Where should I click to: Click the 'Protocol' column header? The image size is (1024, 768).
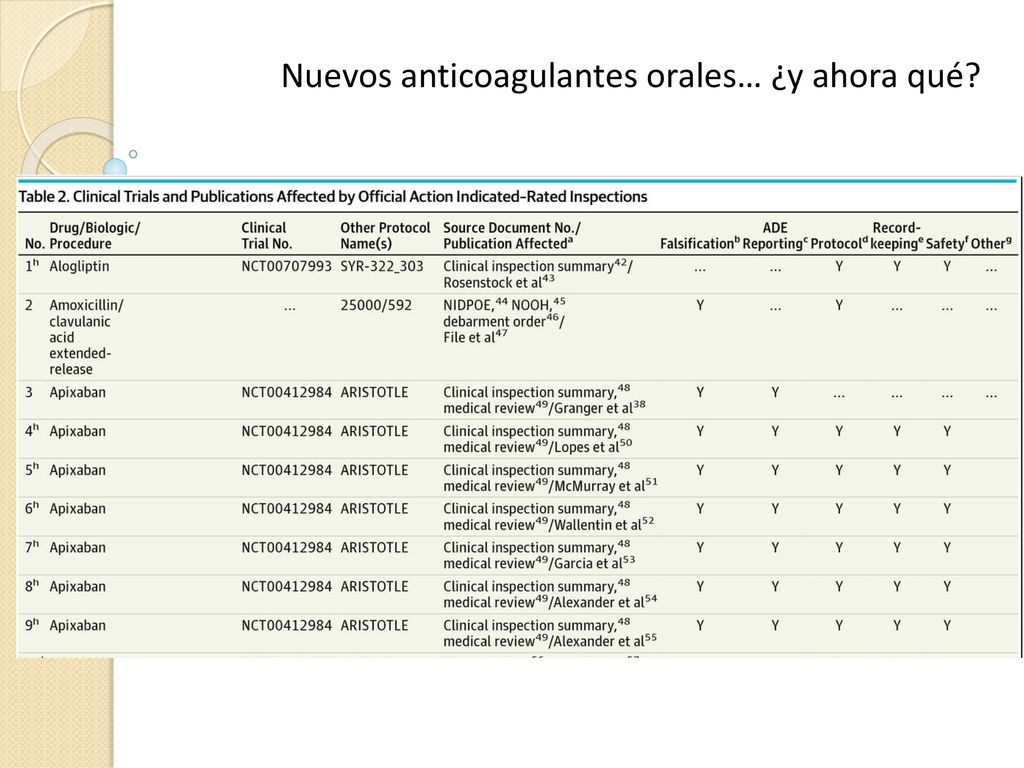[839, 244]
